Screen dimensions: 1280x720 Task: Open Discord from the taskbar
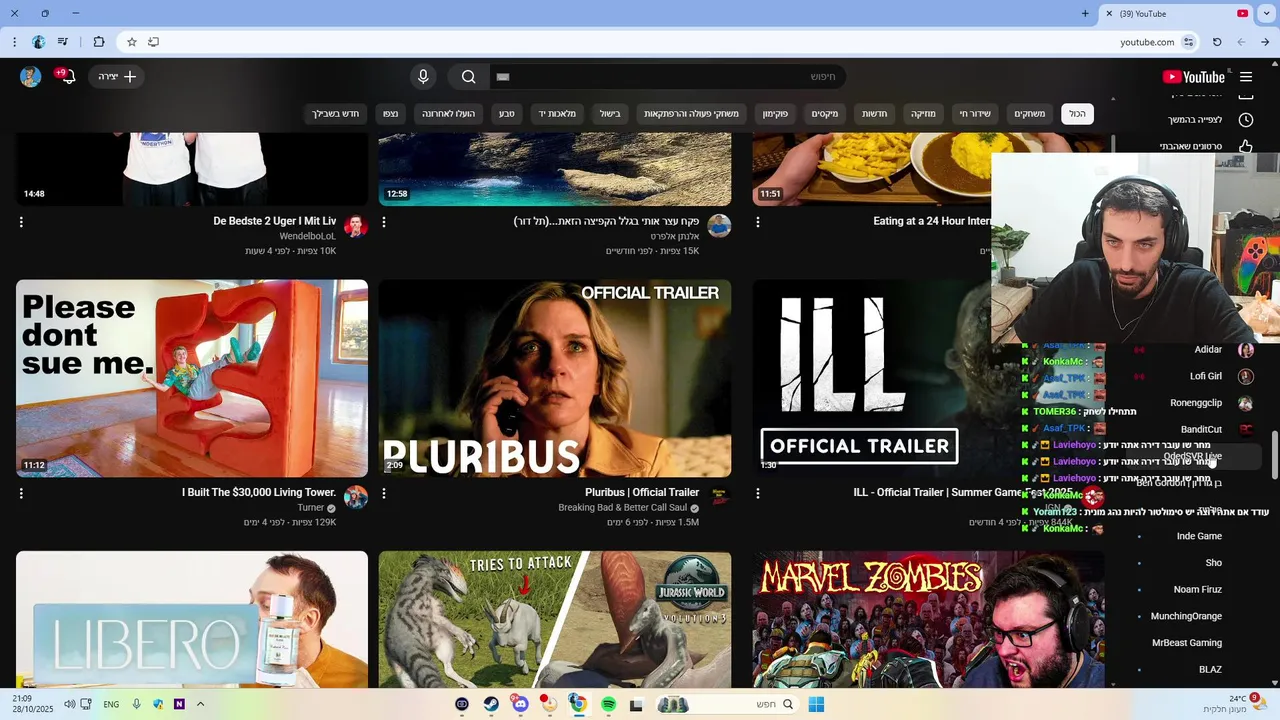click(x=520, y=704)
